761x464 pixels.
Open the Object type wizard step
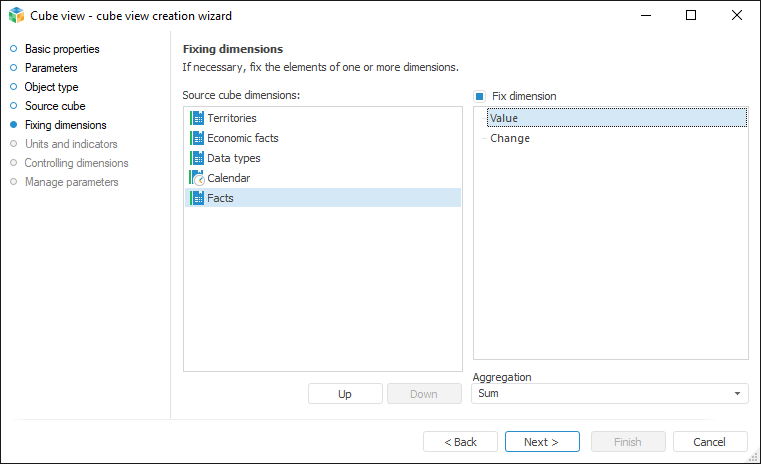pos(51,87)
